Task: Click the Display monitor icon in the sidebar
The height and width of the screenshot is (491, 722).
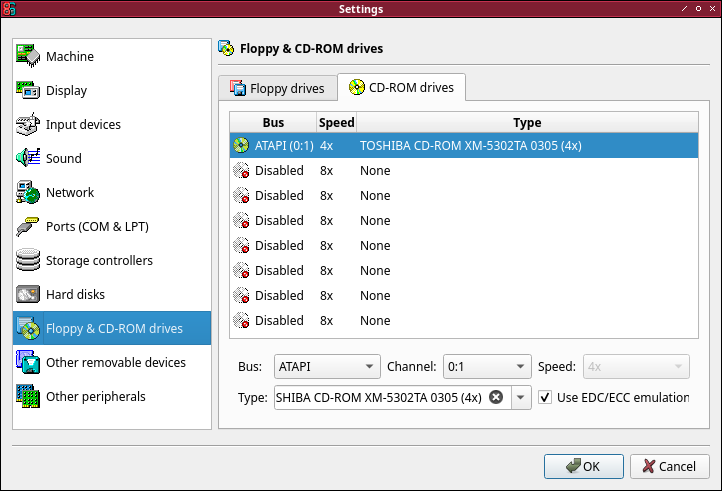Action: pos(28,90)
